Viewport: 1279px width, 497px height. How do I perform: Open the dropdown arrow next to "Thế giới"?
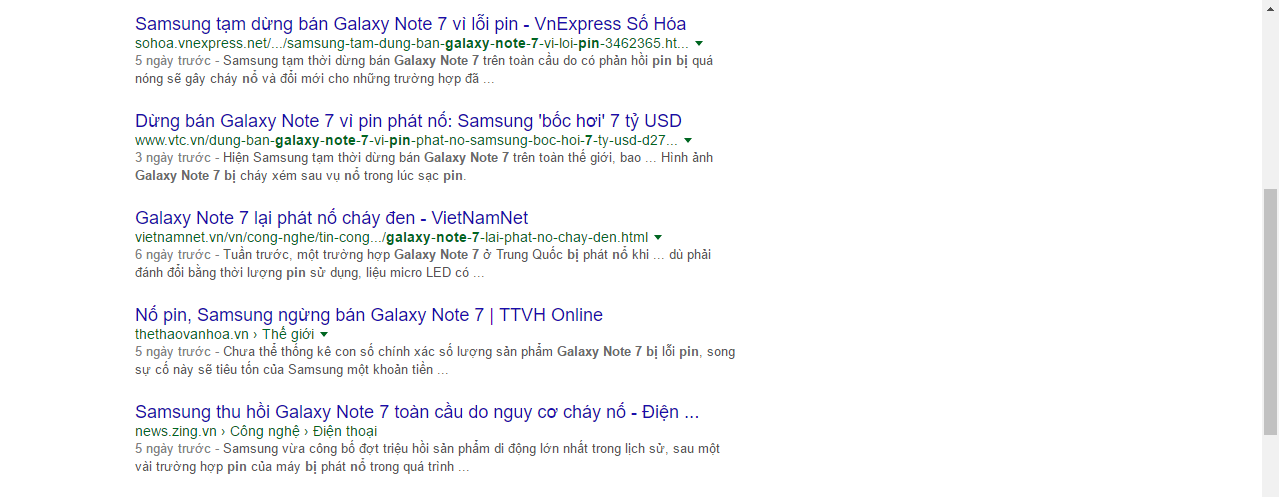(x=324, y=335)
